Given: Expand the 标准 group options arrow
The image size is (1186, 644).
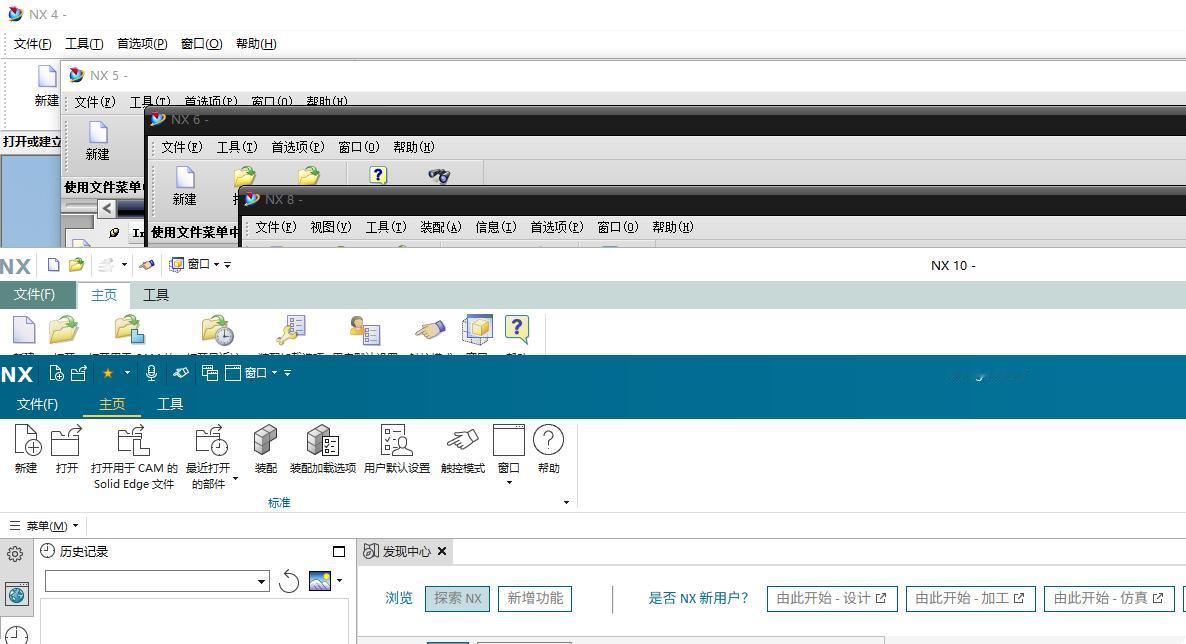Looking at the screenshot, I should pos(567,502).
